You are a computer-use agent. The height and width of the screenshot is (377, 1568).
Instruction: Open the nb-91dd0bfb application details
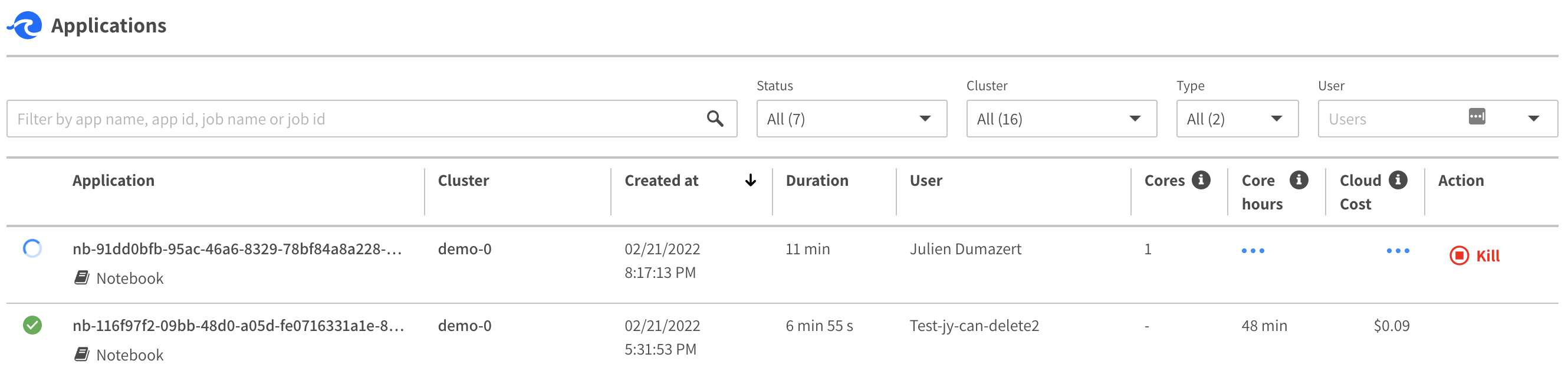(237, 249)
